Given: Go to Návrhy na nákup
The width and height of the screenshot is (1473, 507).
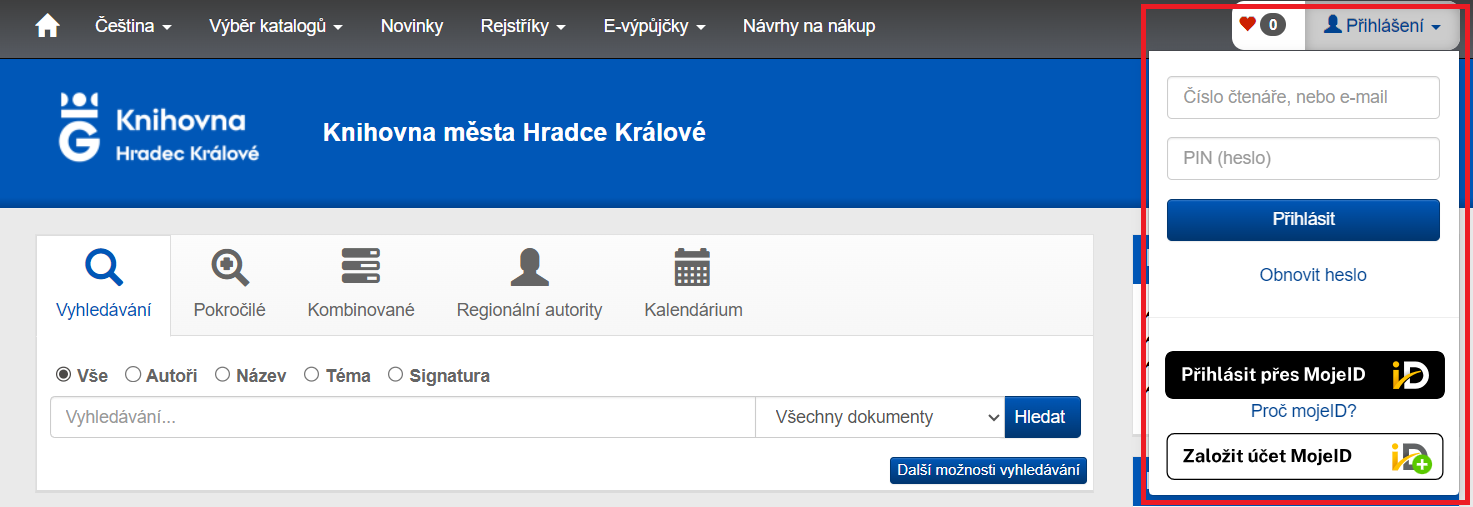Looking at the screenshot, I should tap(808, 27).
